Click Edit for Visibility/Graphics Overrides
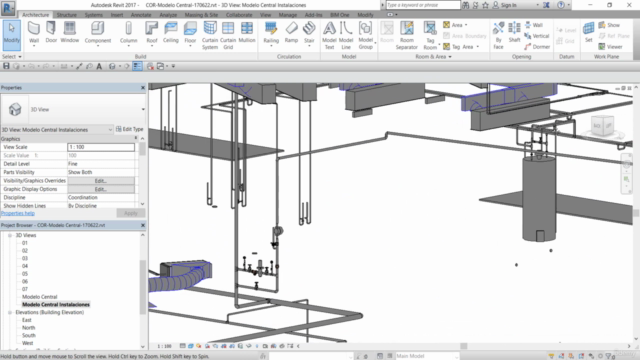This screenshot has width=640, height=360. click(101, 181)
